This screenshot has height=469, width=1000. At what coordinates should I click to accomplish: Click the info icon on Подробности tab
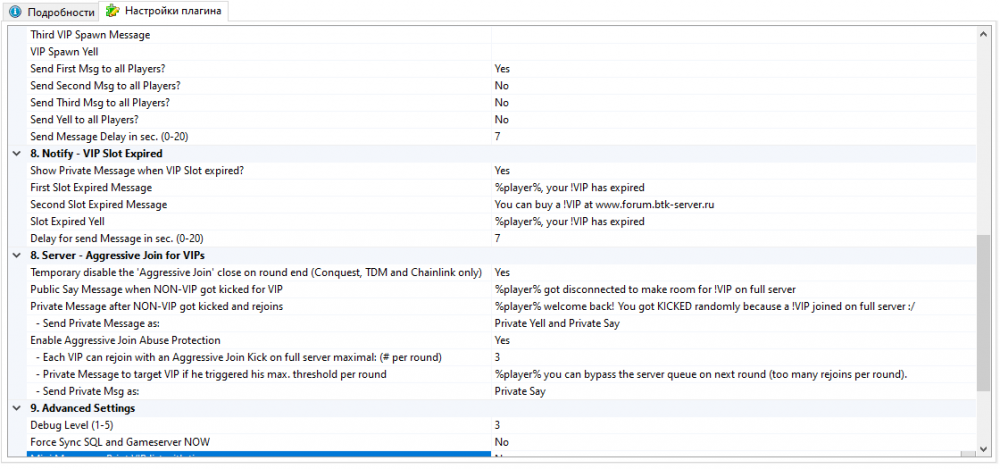(15, 12)
